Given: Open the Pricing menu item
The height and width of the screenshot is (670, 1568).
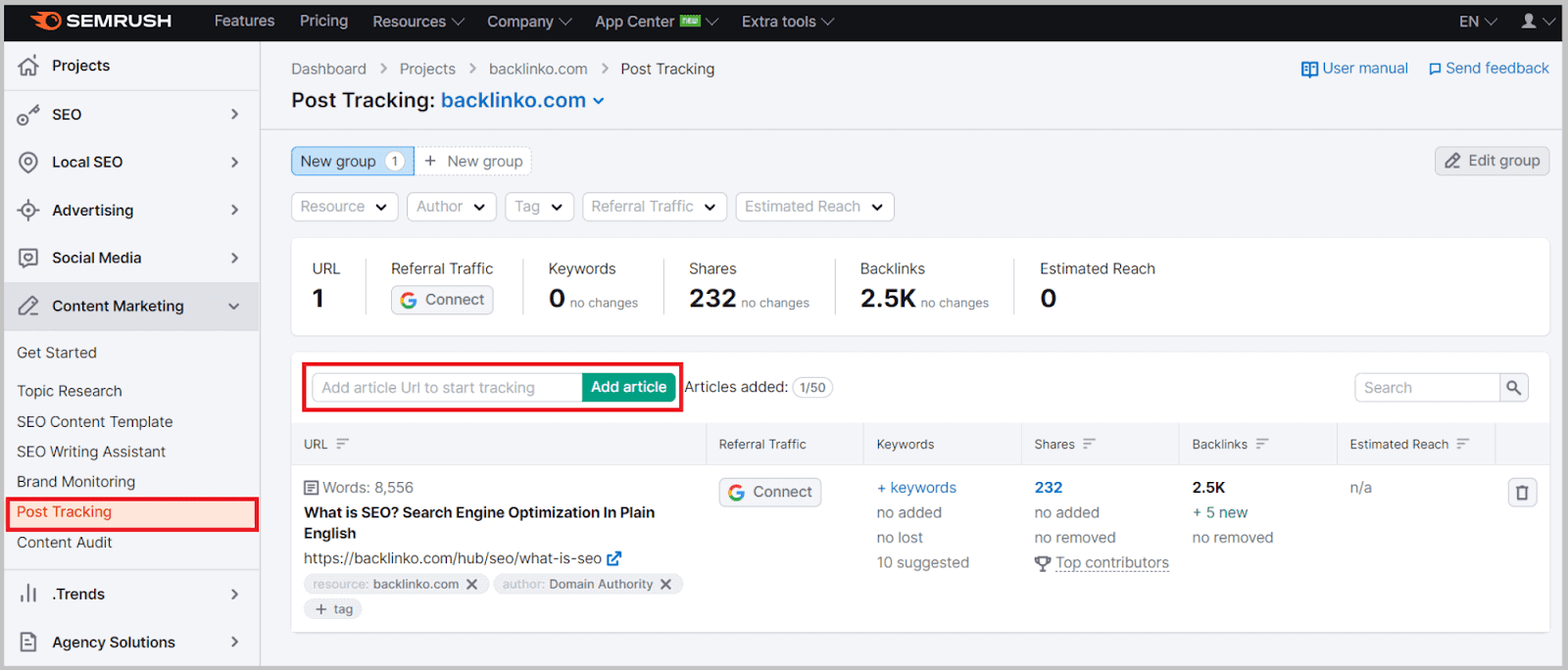Looking at the screenshot, I should (323, 21).
